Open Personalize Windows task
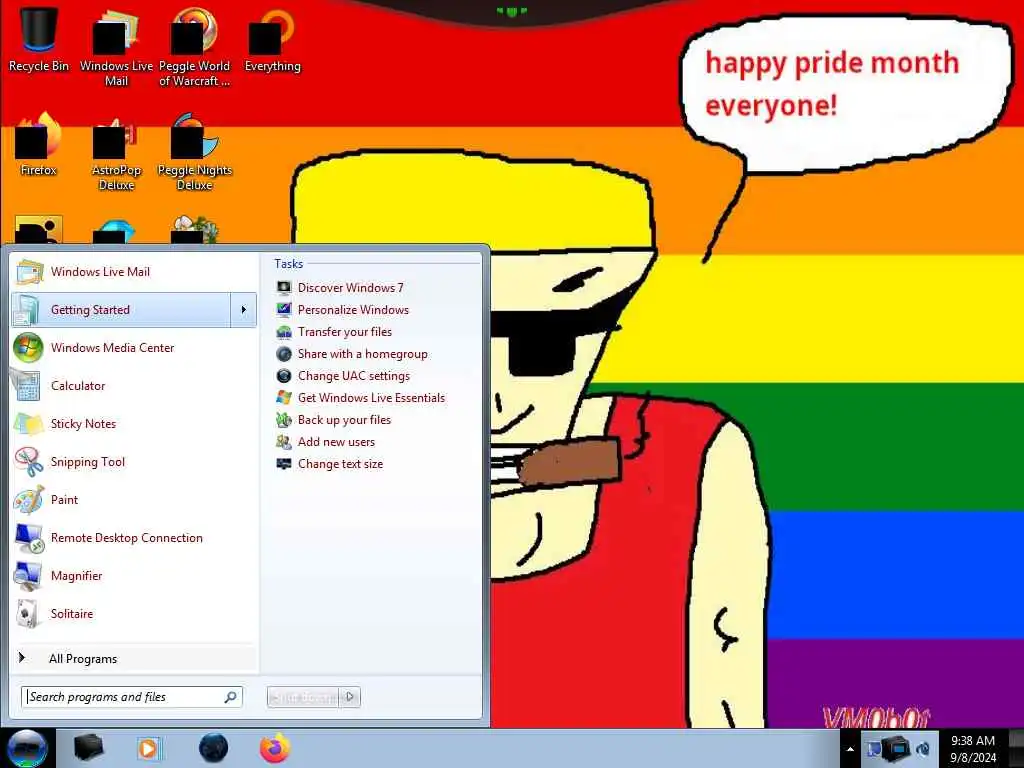 [342, 310]
